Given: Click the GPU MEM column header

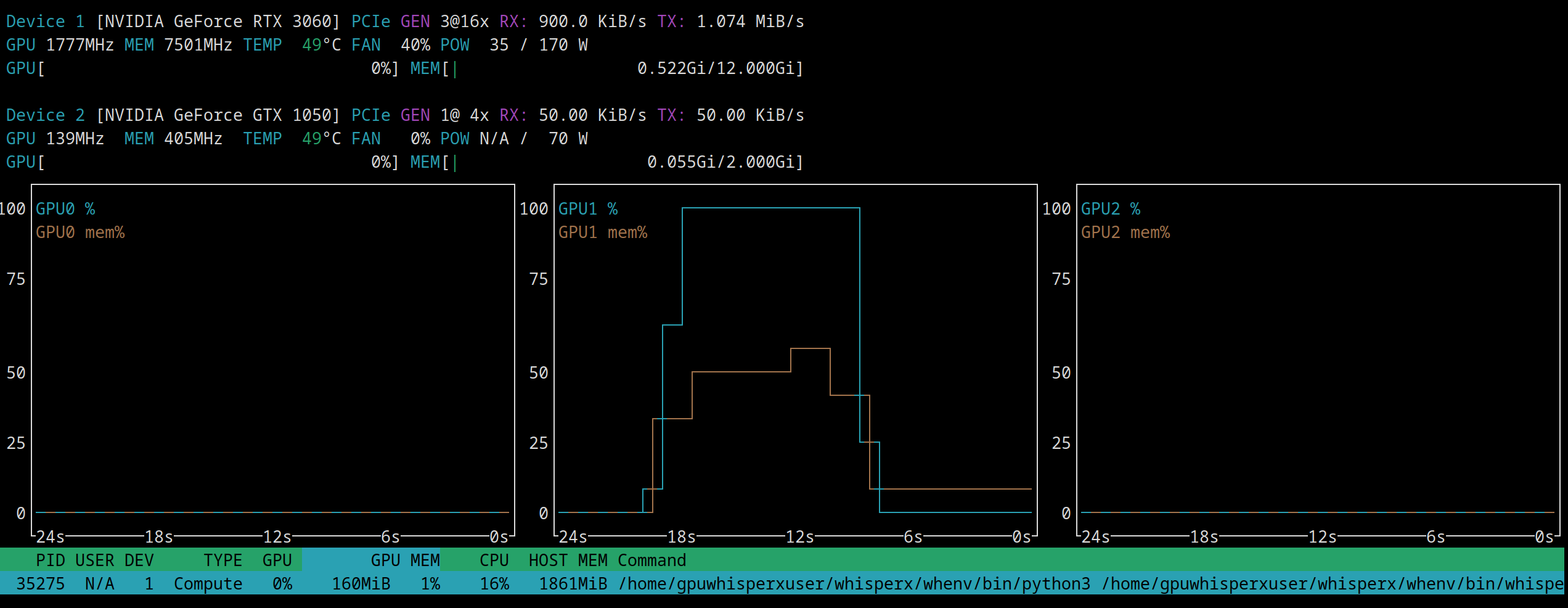Looking at the screenshot, I should tap(405, 560).
